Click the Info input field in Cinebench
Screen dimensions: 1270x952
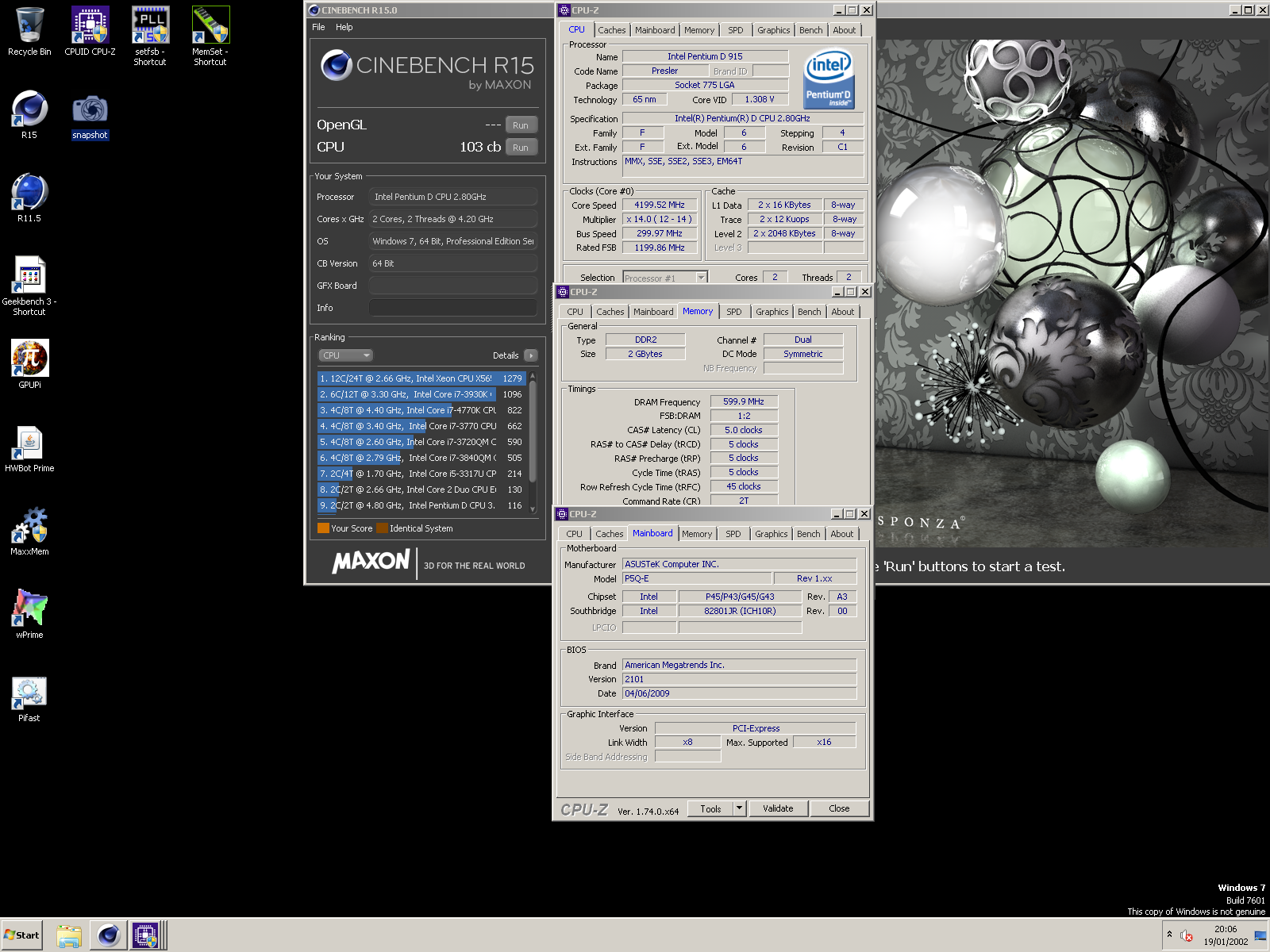(x=453, y=308)
